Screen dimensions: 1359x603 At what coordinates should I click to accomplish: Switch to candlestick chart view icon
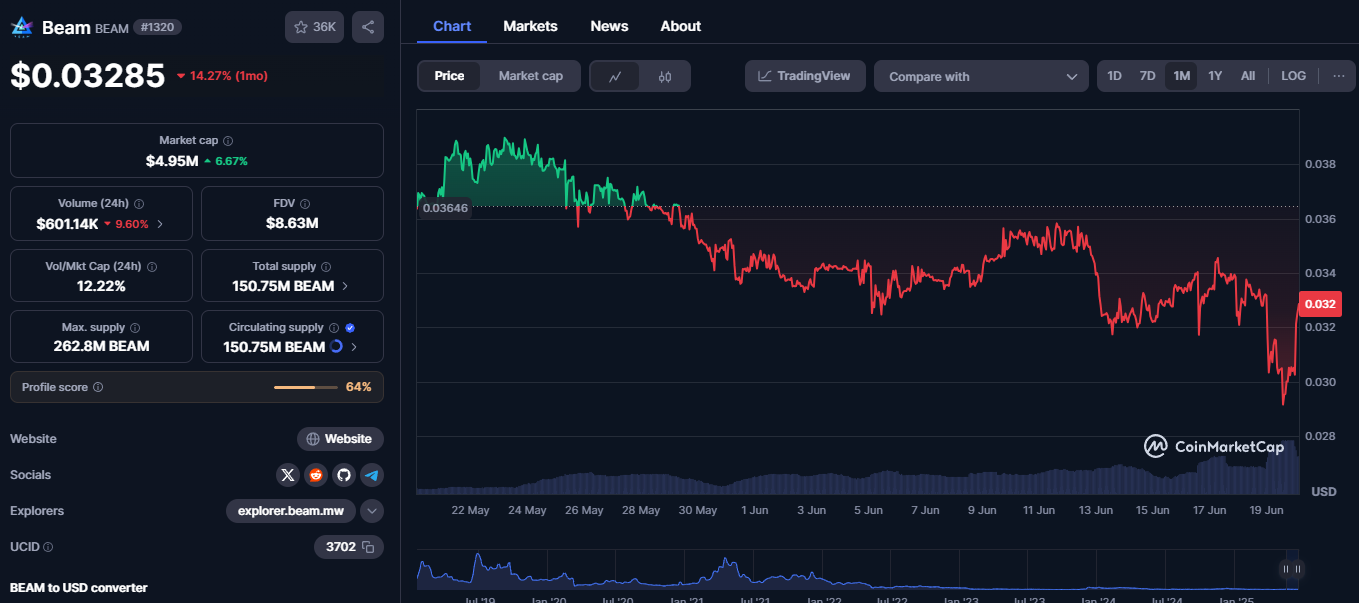pyautogui.click(x=665, y=76)
